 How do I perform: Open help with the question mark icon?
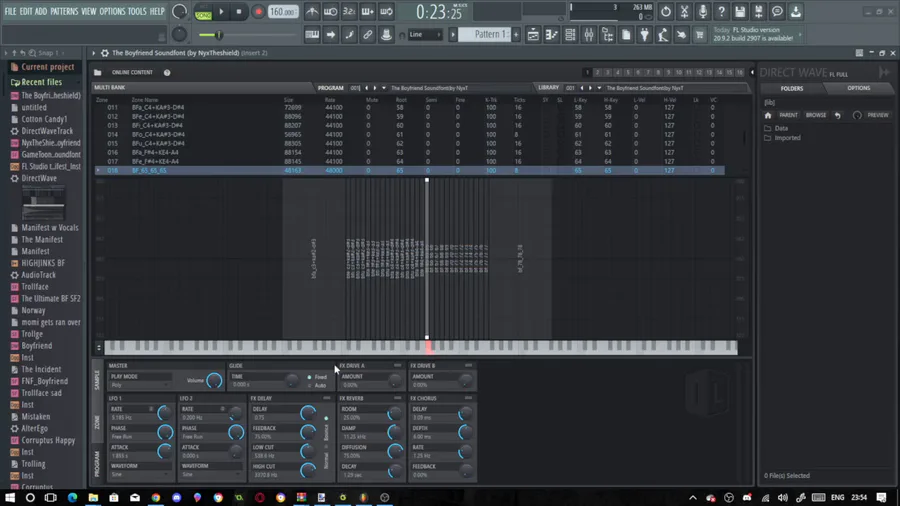721,11
